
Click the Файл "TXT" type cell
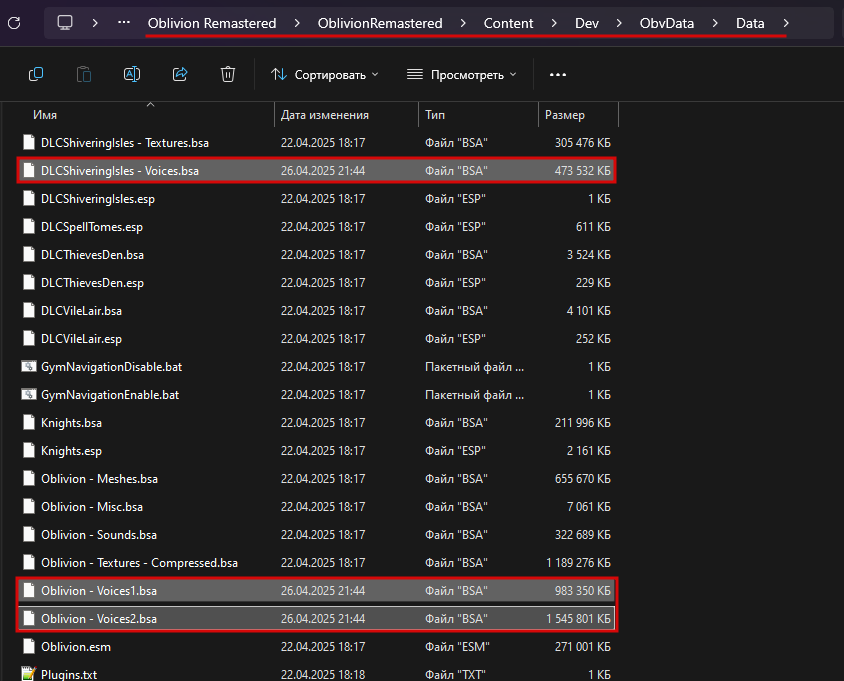[455, 674]
